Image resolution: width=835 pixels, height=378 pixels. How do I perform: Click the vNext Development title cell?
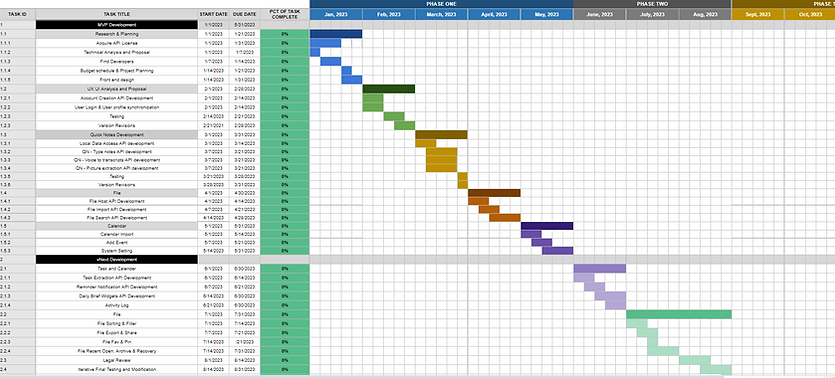tap(117, 259)
